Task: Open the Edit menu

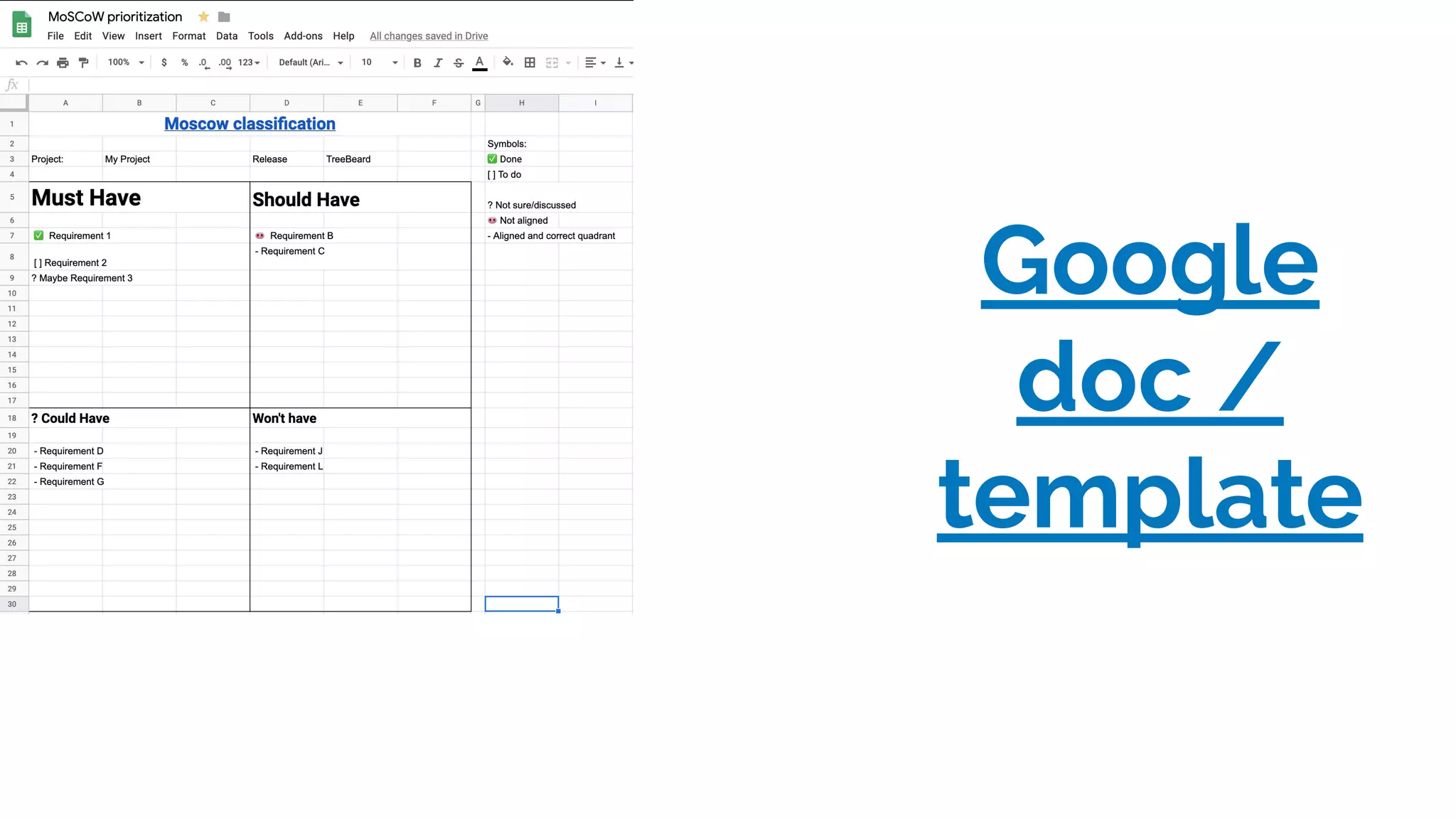Action: coord(83,36)
